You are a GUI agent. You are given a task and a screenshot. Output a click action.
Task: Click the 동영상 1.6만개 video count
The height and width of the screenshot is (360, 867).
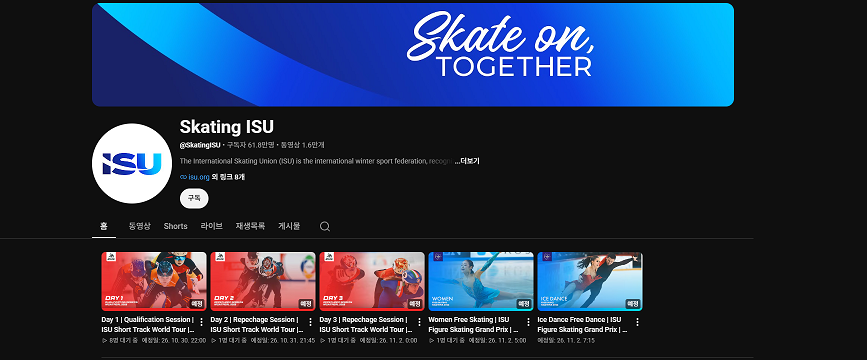(x=302, y=145)
